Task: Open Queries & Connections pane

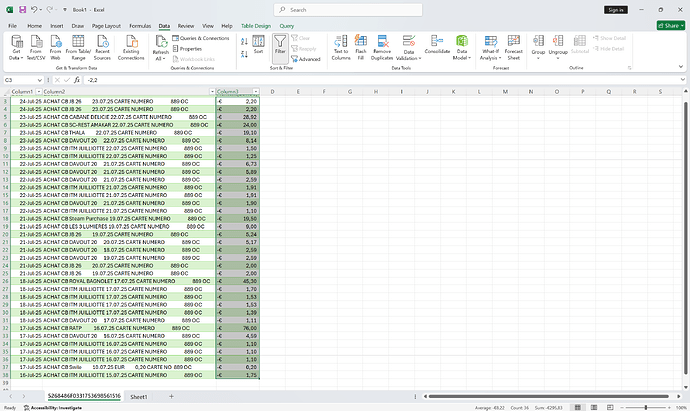Action: pos(201,38)
